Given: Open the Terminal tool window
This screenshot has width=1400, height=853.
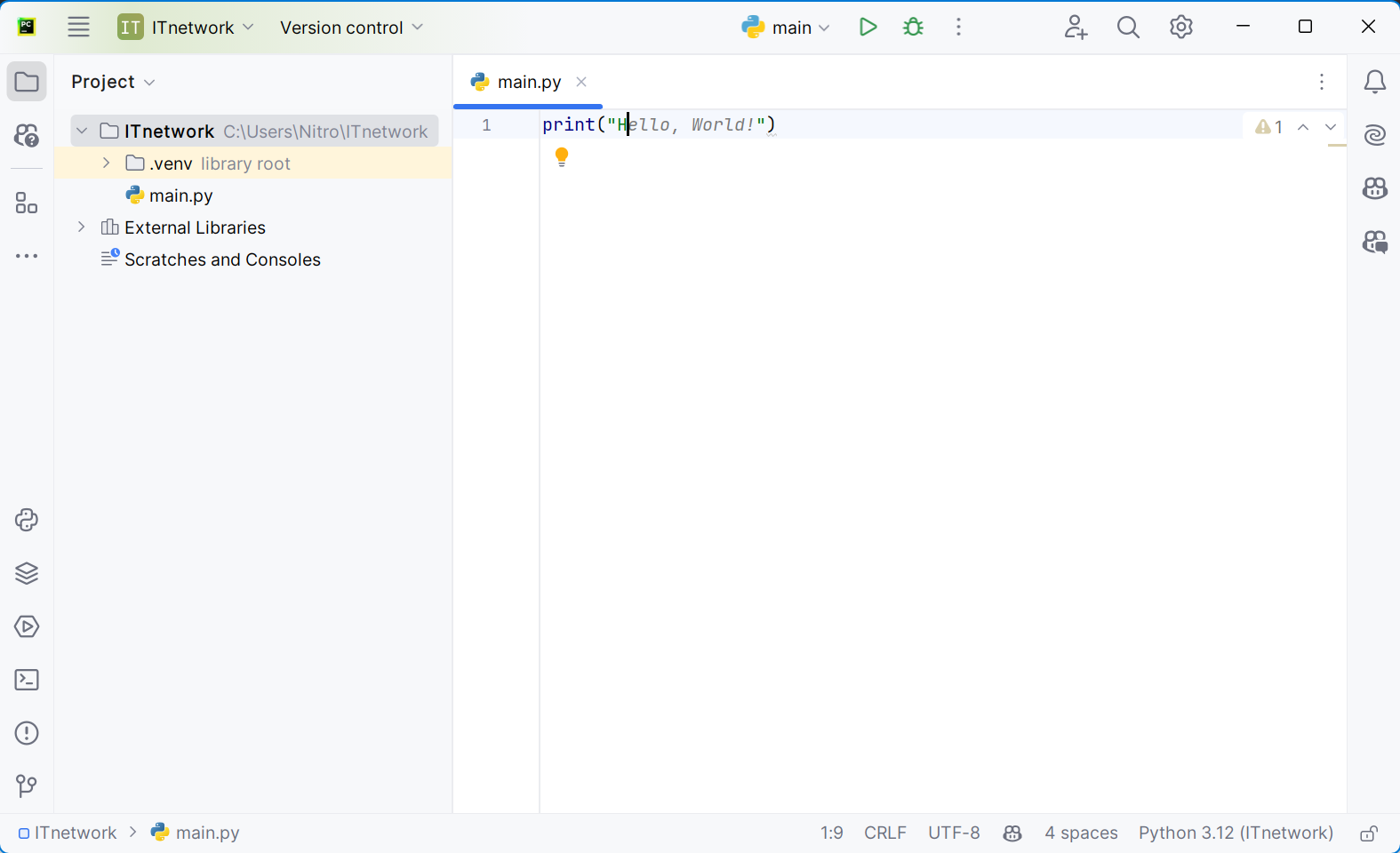Looking at the screenshot, I should tap(27, 680).
